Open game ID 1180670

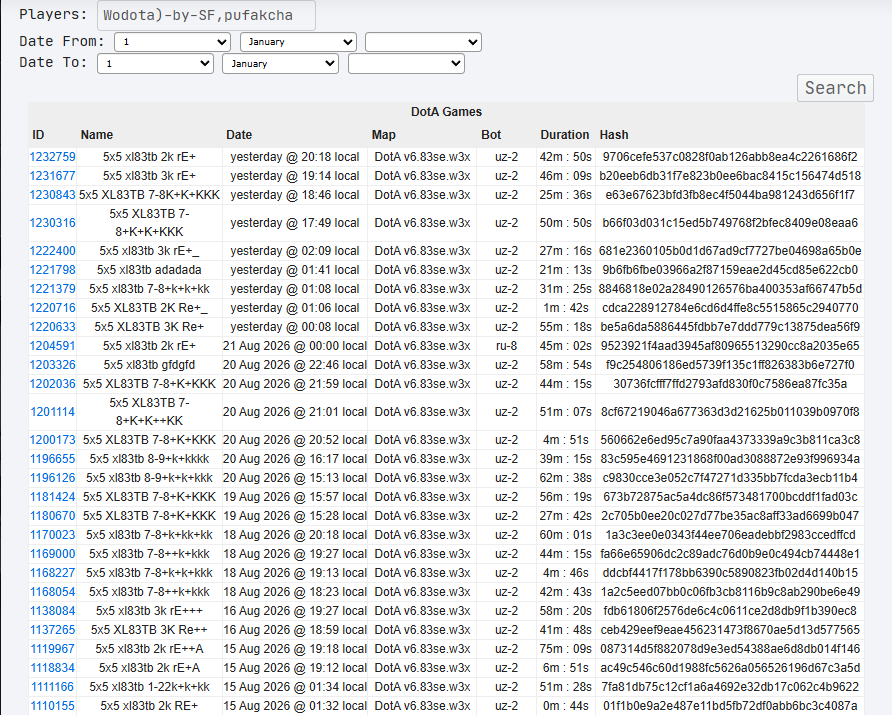[x=52, y=516]
